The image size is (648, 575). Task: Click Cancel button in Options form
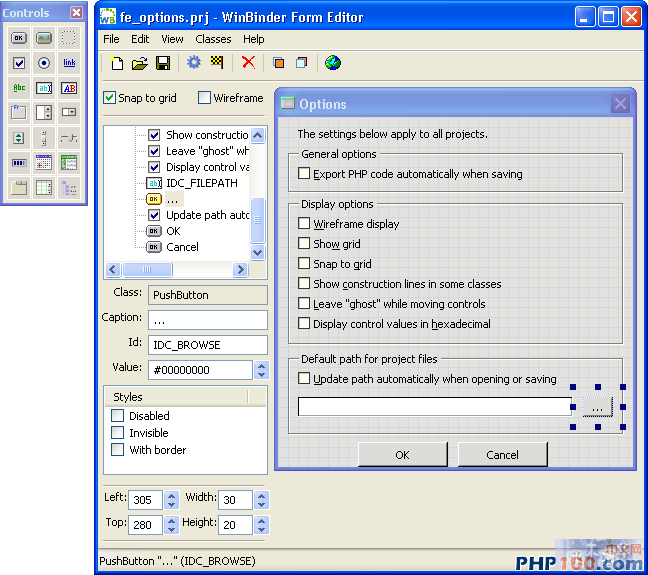(503, 455)
